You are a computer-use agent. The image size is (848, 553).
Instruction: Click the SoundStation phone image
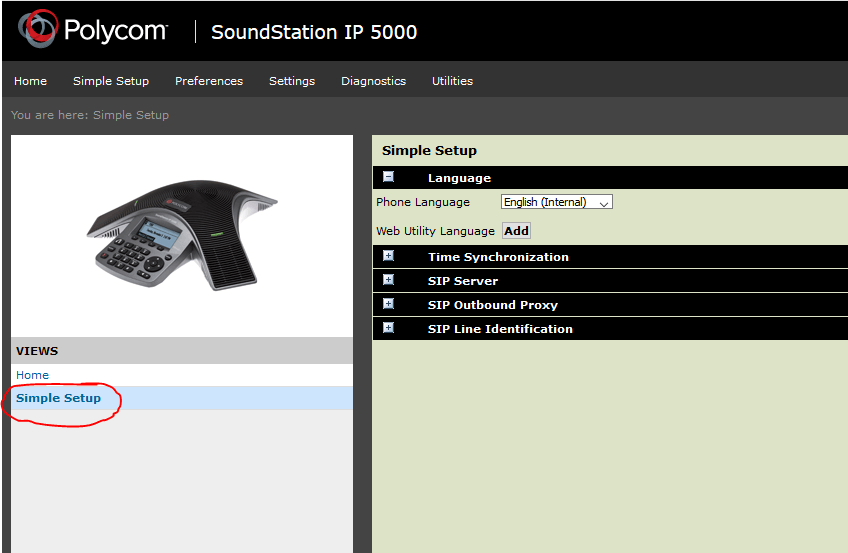[x=182, y=235]
